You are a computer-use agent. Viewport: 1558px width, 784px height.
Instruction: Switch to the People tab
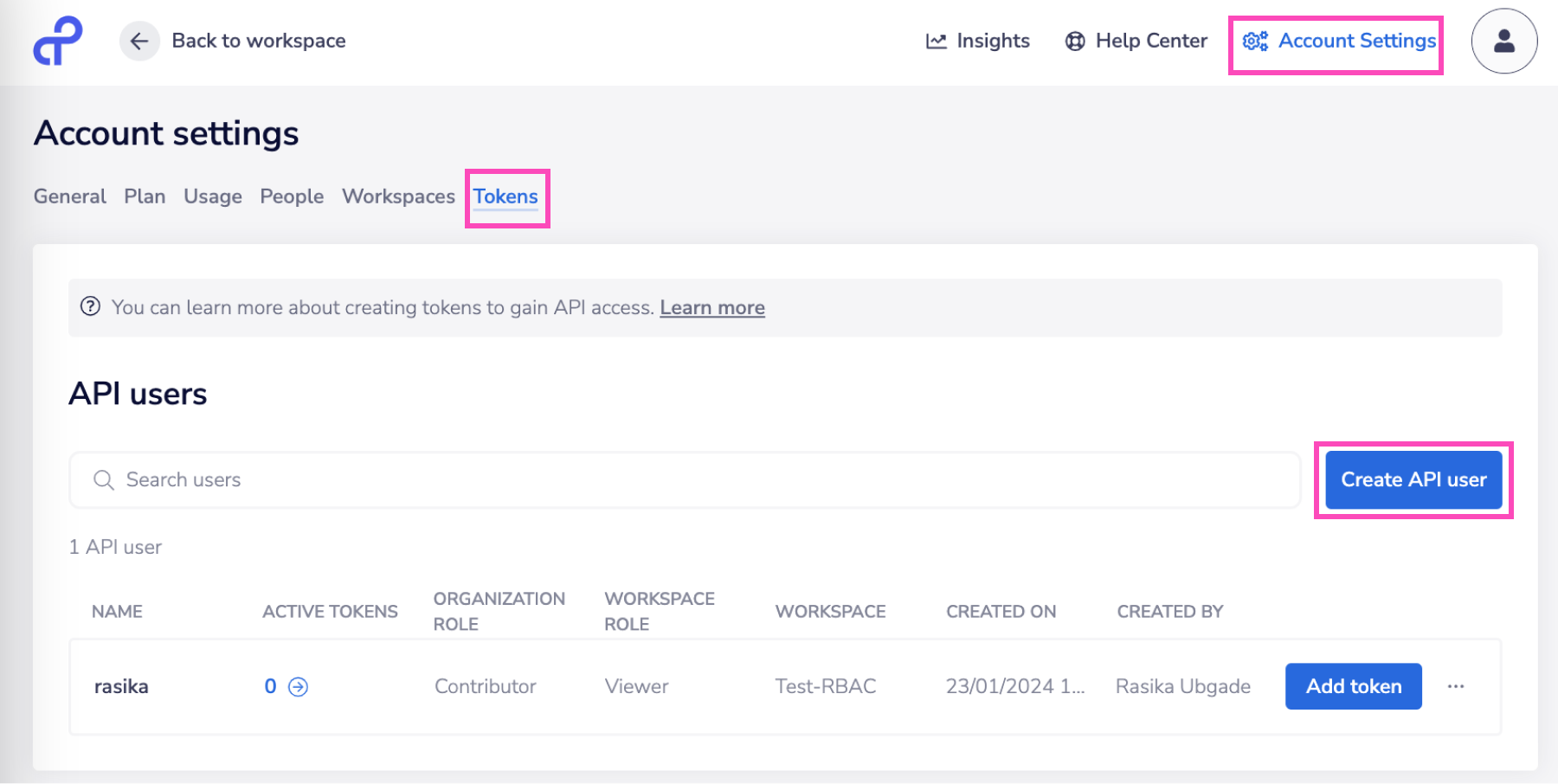coord(291,196)
